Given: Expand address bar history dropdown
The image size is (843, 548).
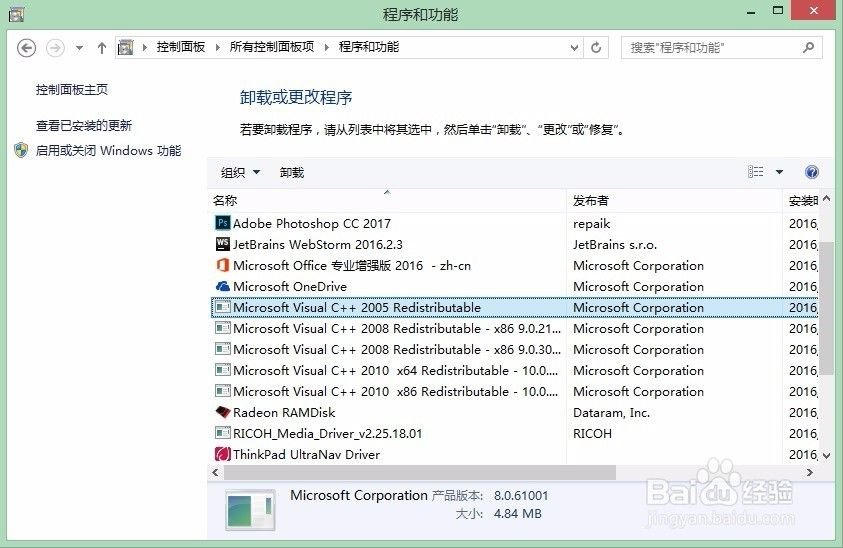Looking at the screenshot, I should (x=574, y=48).
